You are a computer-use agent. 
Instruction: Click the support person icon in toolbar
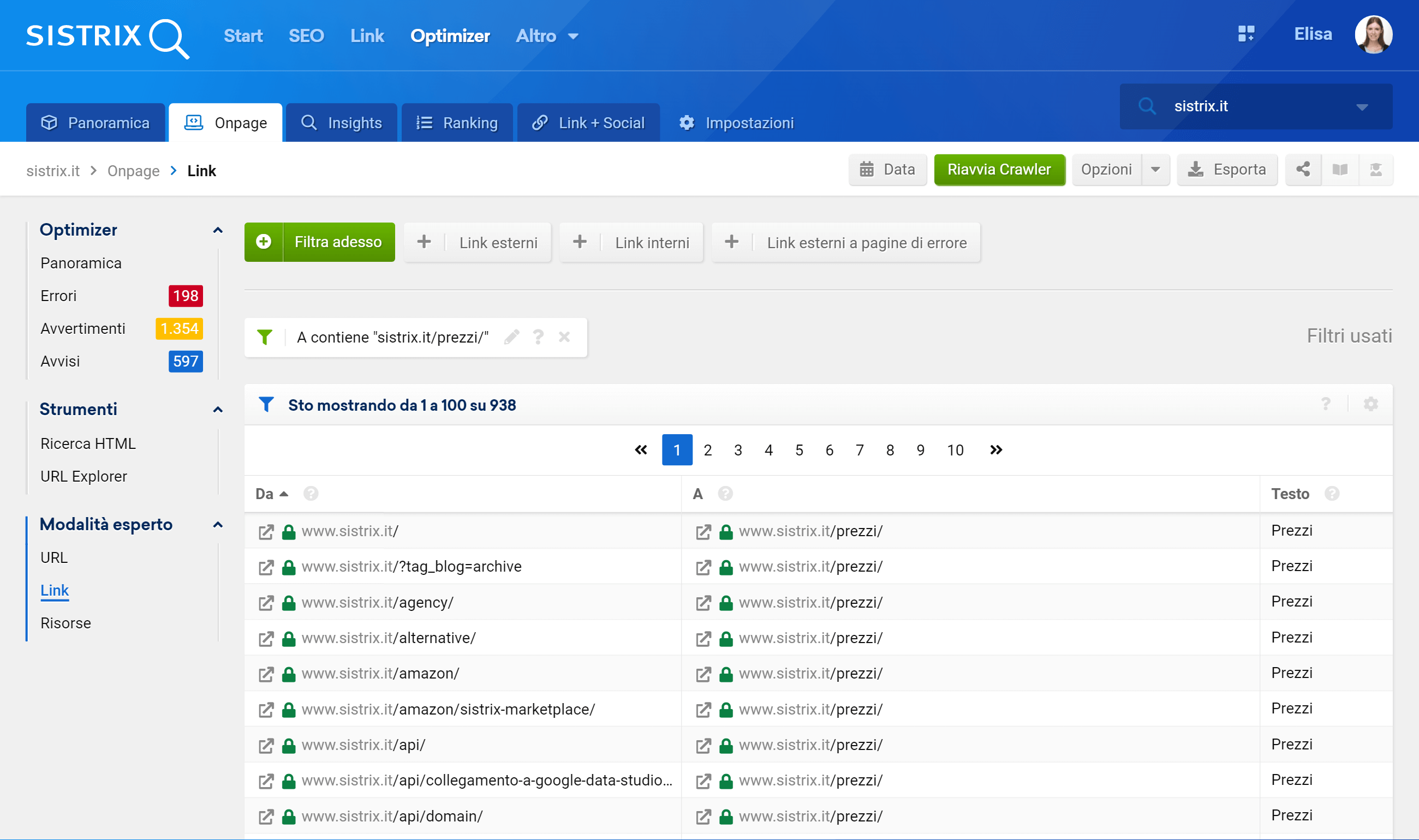[x=1375, y=169]
